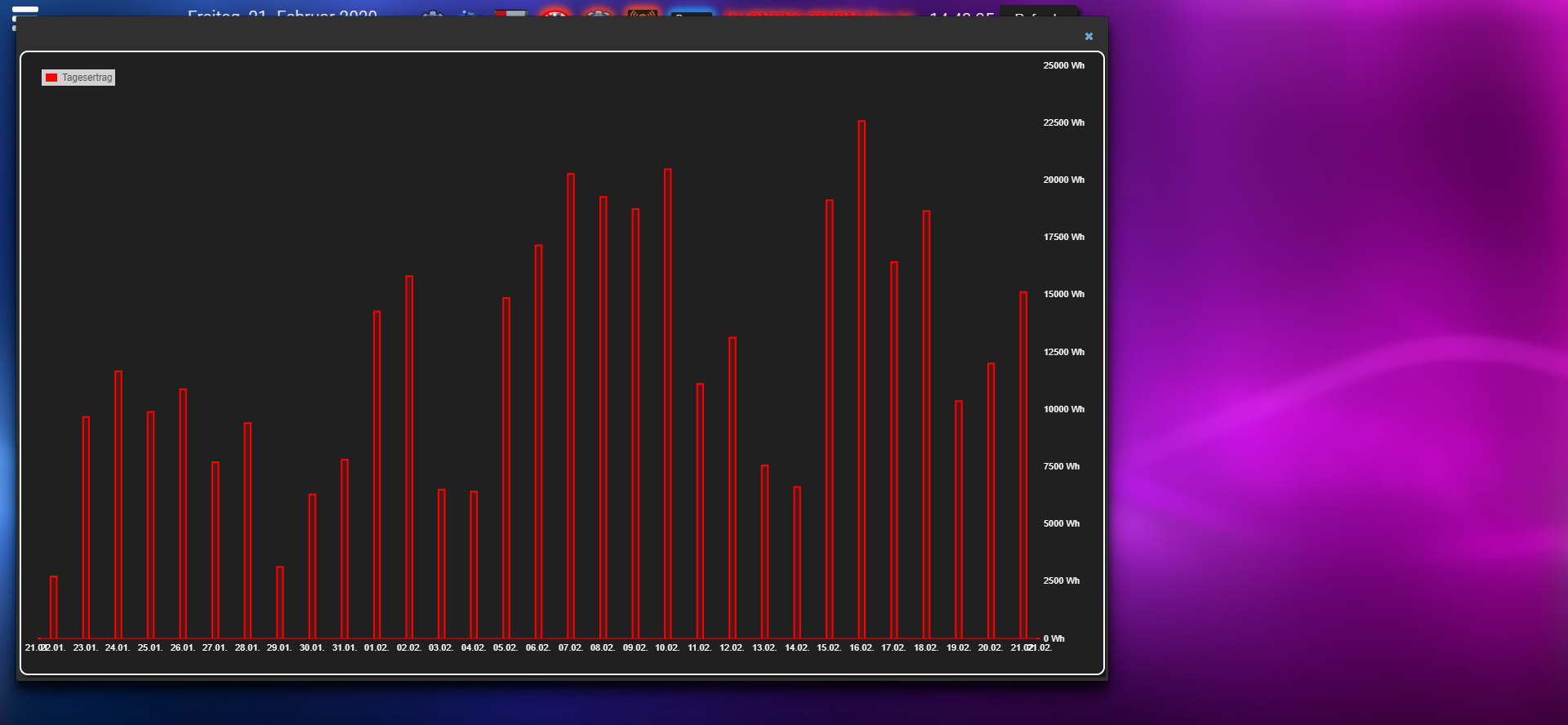Select the bar for 24.01.

(118, 505)
